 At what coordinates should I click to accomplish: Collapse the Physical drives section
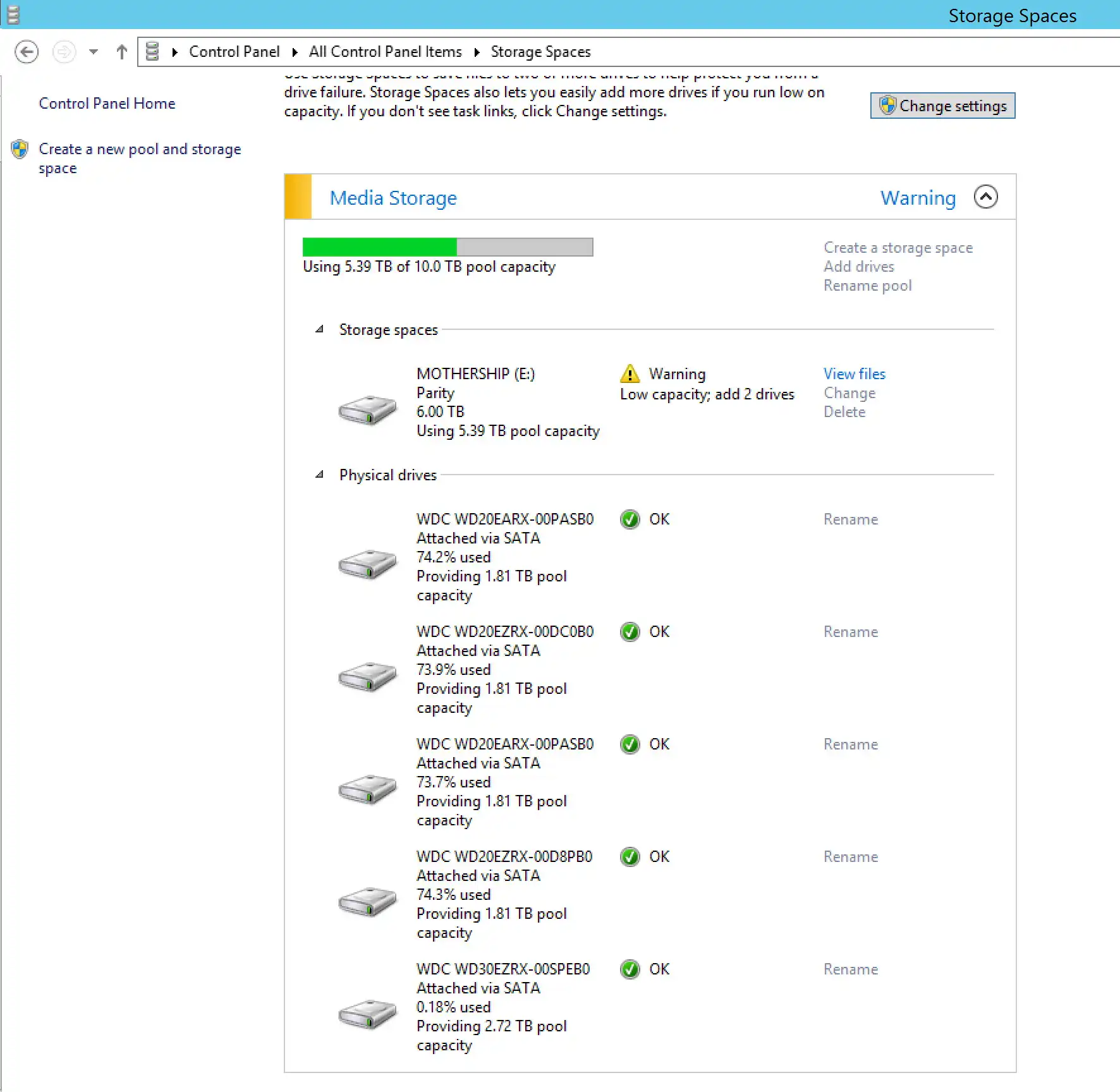320,475
